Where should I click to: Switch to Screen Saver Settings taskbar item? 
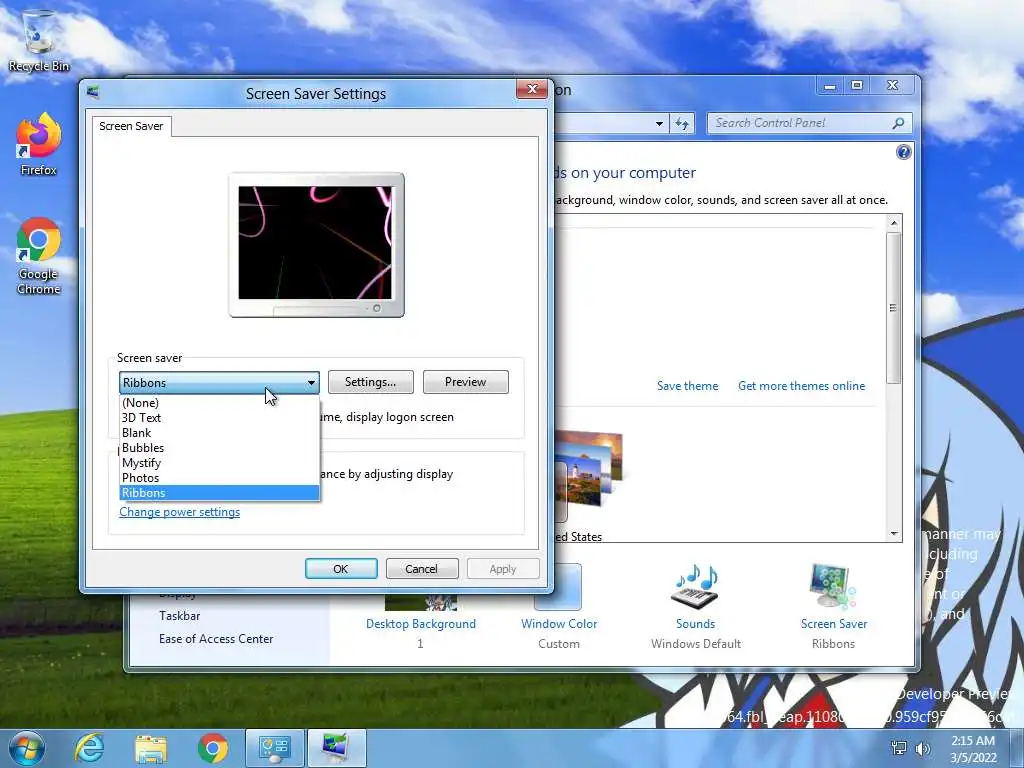point(337,748)
